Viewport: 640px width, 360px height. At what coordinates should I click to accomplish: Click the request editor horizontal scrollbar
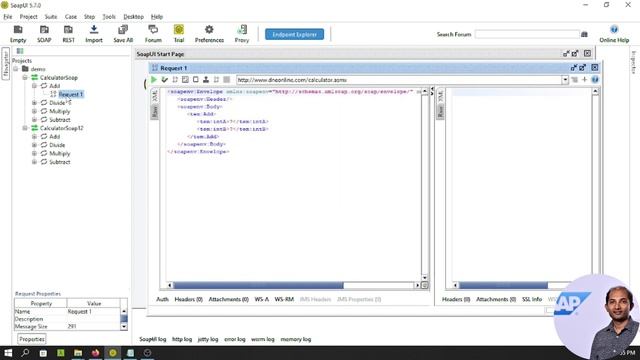coord(258,285)
